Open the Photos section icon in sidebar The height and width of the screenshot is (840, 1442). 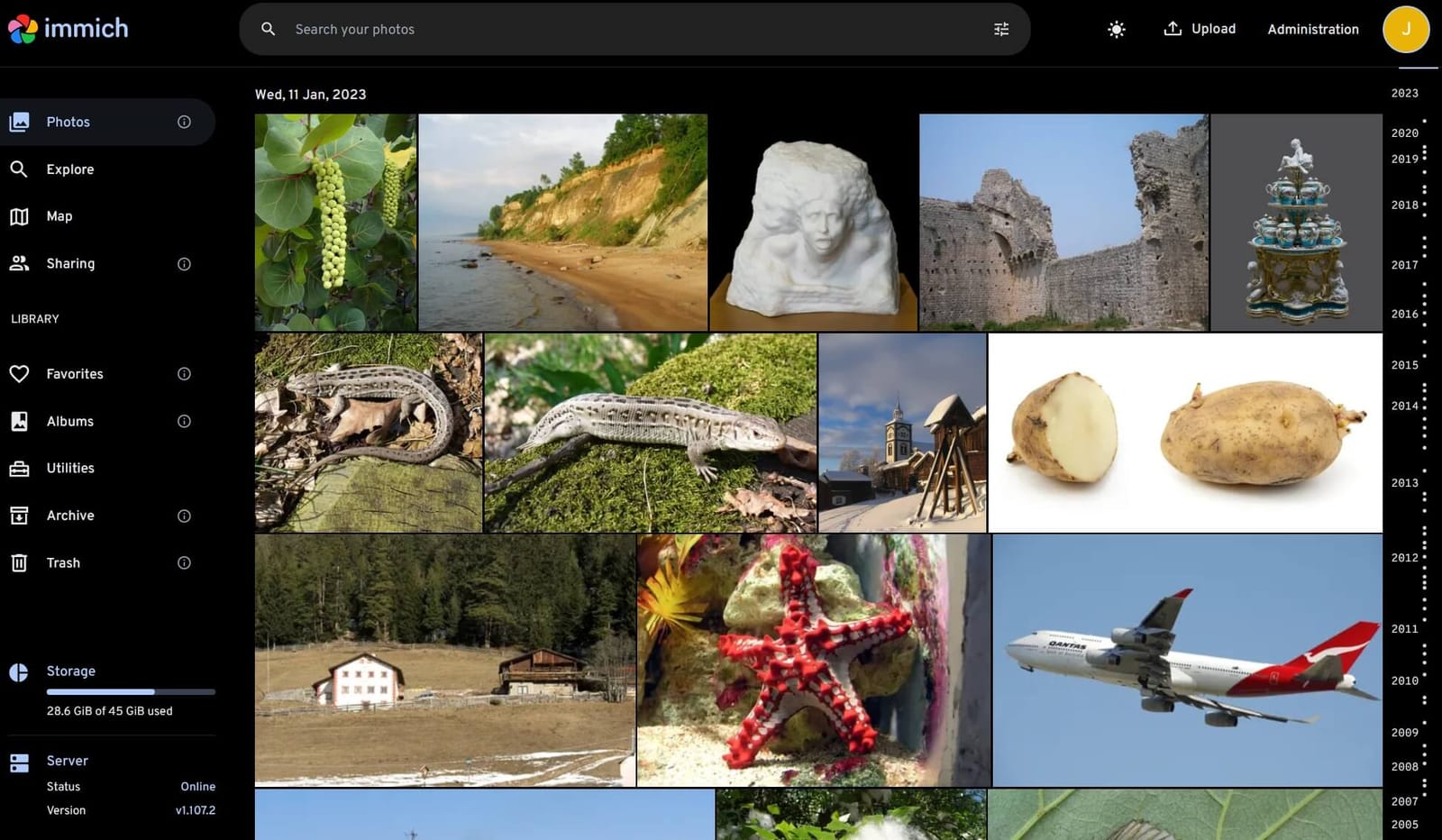(20, 122)
